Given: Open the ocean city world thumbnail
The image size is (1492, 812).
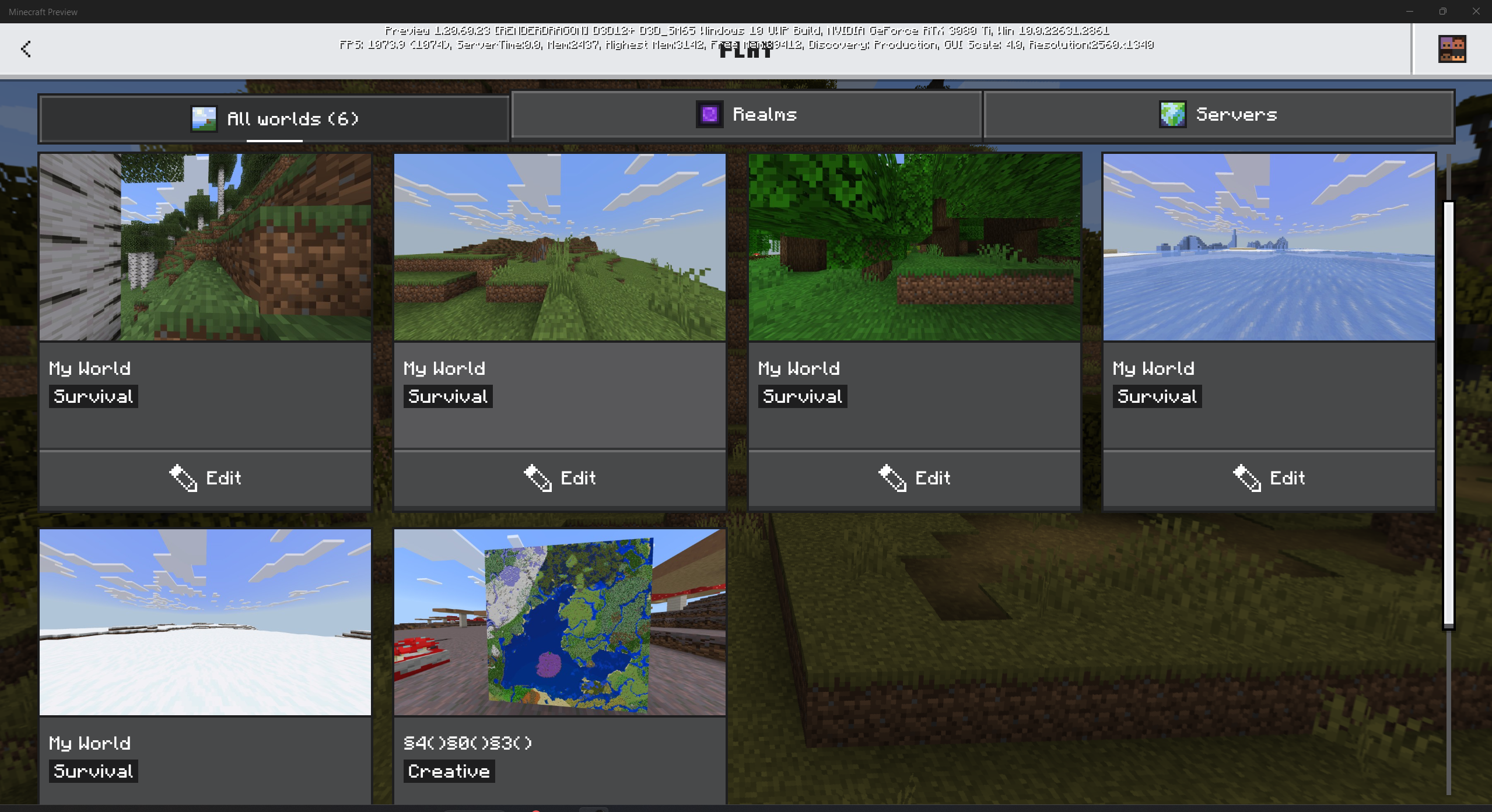Looking at the screenshot, I should point(1269,247).
